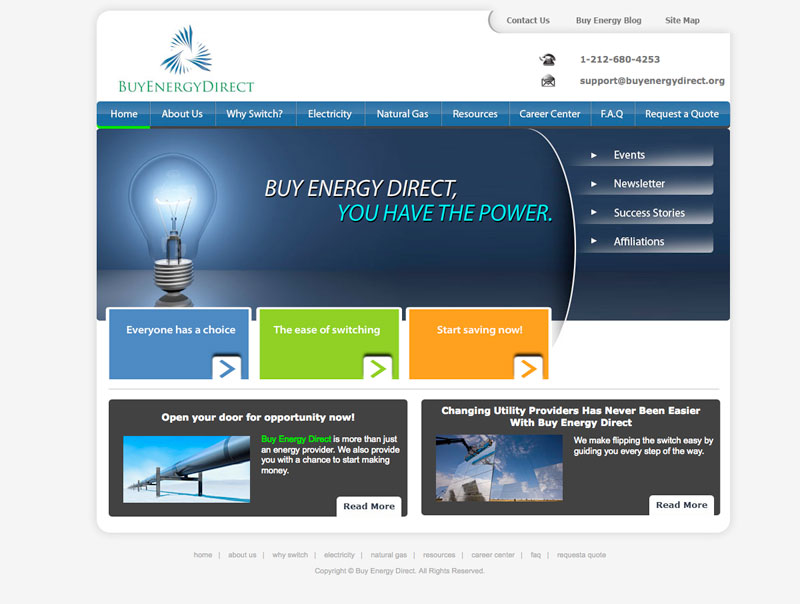Screen dimensions: 800x604
Task: Click the pipeline photo thumbnail
Action: [x=187, y=469]
